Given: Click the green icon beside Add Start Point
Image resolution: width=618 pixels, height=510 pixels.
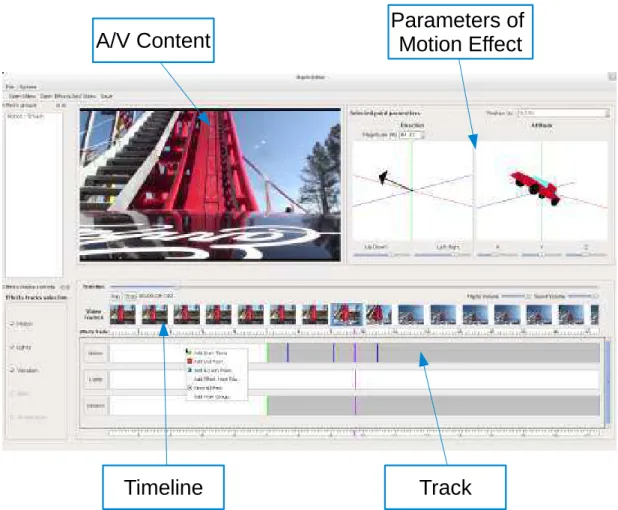Looking at the screenshot, I should 190,352.
